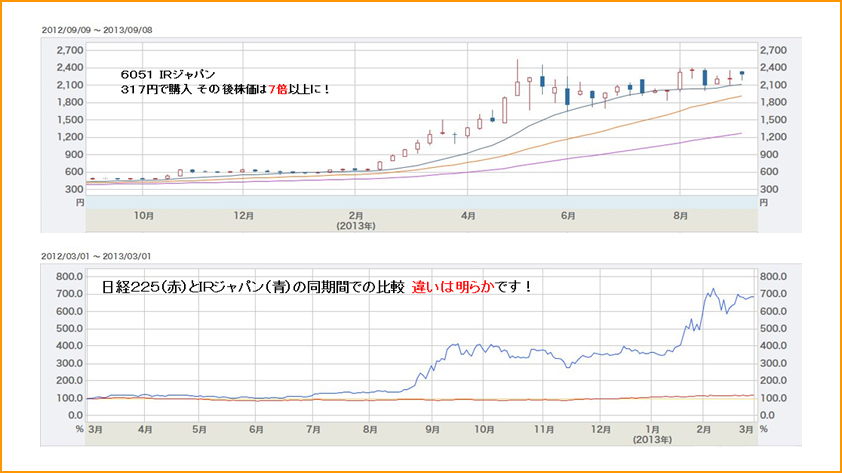The width and height of the screenshot is (842, 473).
Task: Click the 800.0 label on the left percent axis
Action: [x=68, y=276]
